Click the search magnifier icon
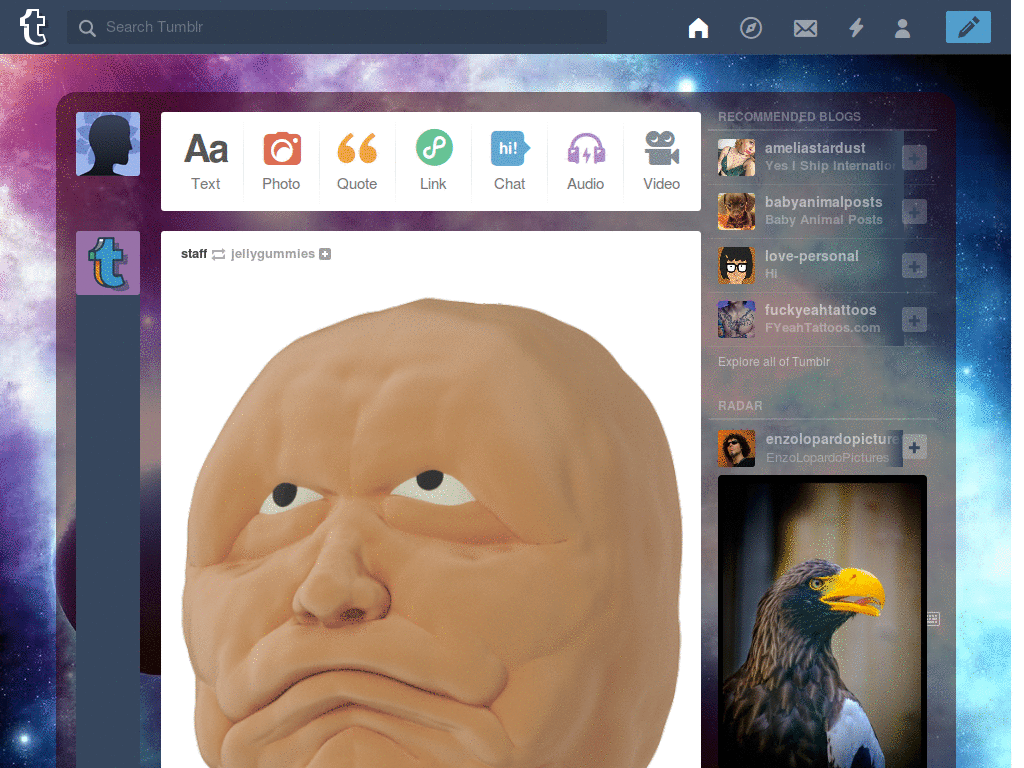This screenshot has height=768, width=1024. tap(87, 28)
